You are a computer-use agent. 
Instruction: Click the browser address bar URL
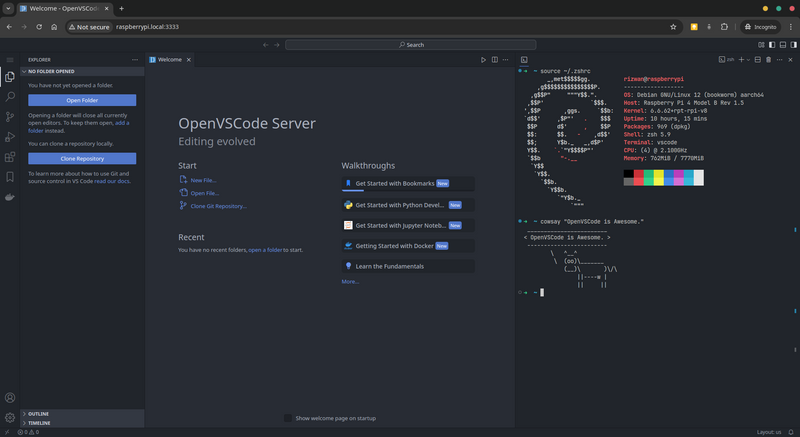pos(147,27)
